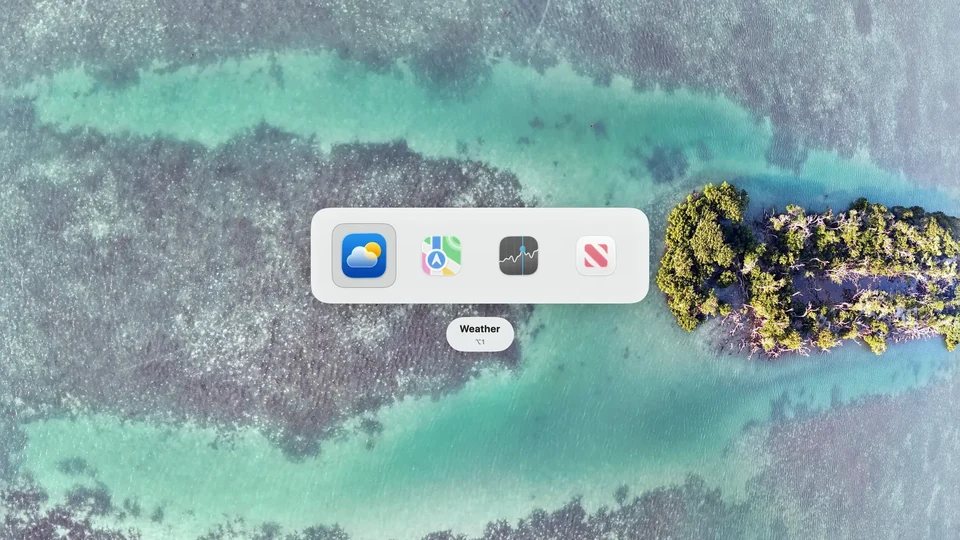Open the Maps app icon

(441, 255)
